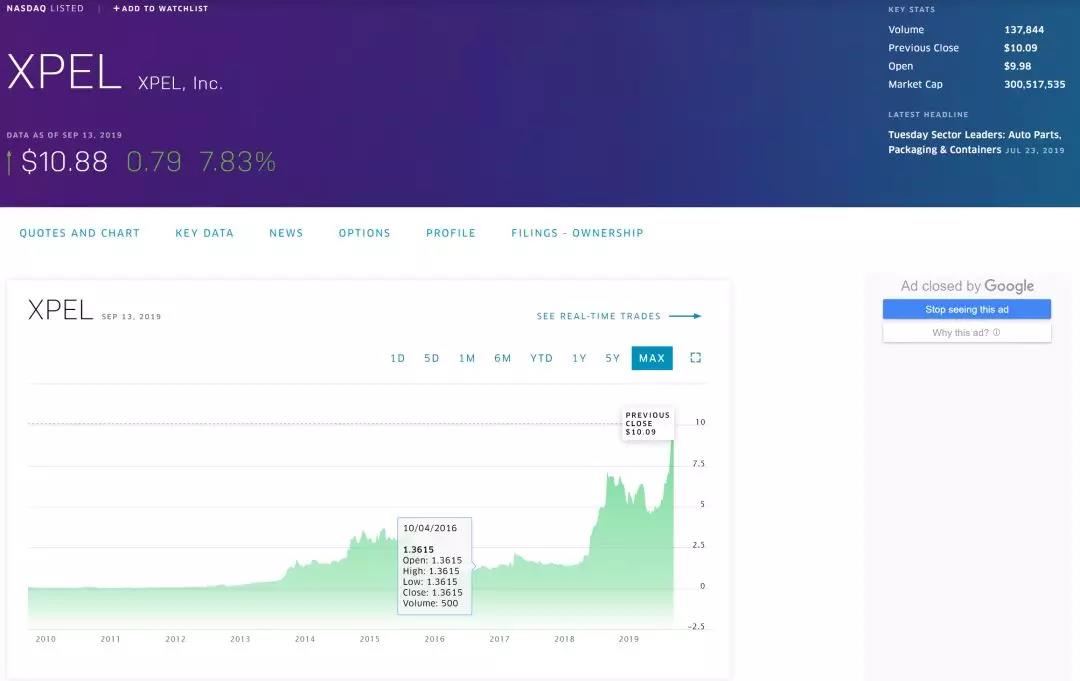Screen dimensions: 1080x681
Task: Click the info icon beside Why this ad?
Action: (x=997, y=333)
